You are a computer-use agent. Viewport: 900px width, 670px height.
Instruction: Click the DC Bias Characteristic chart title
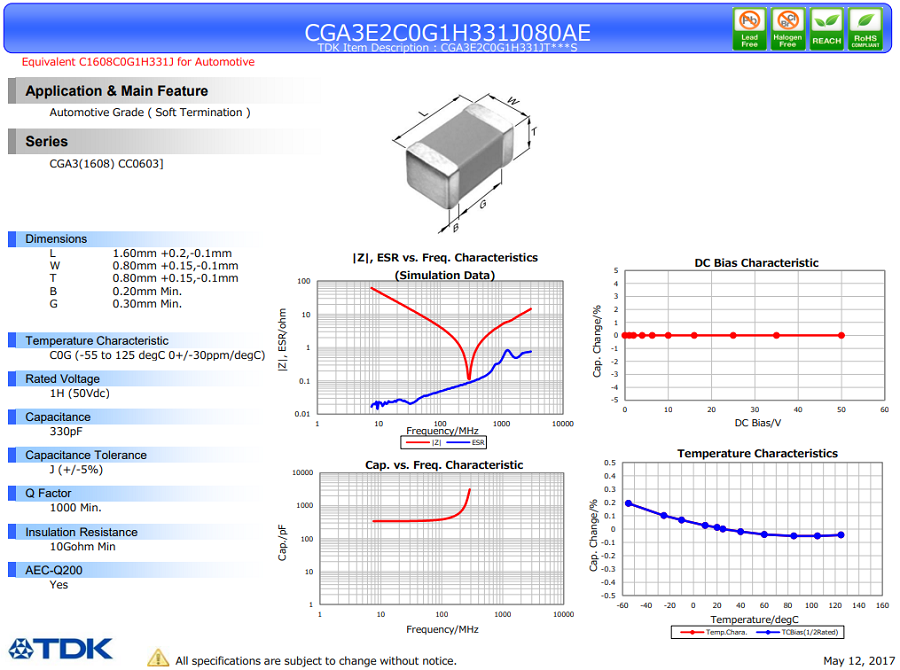point(757,263)
